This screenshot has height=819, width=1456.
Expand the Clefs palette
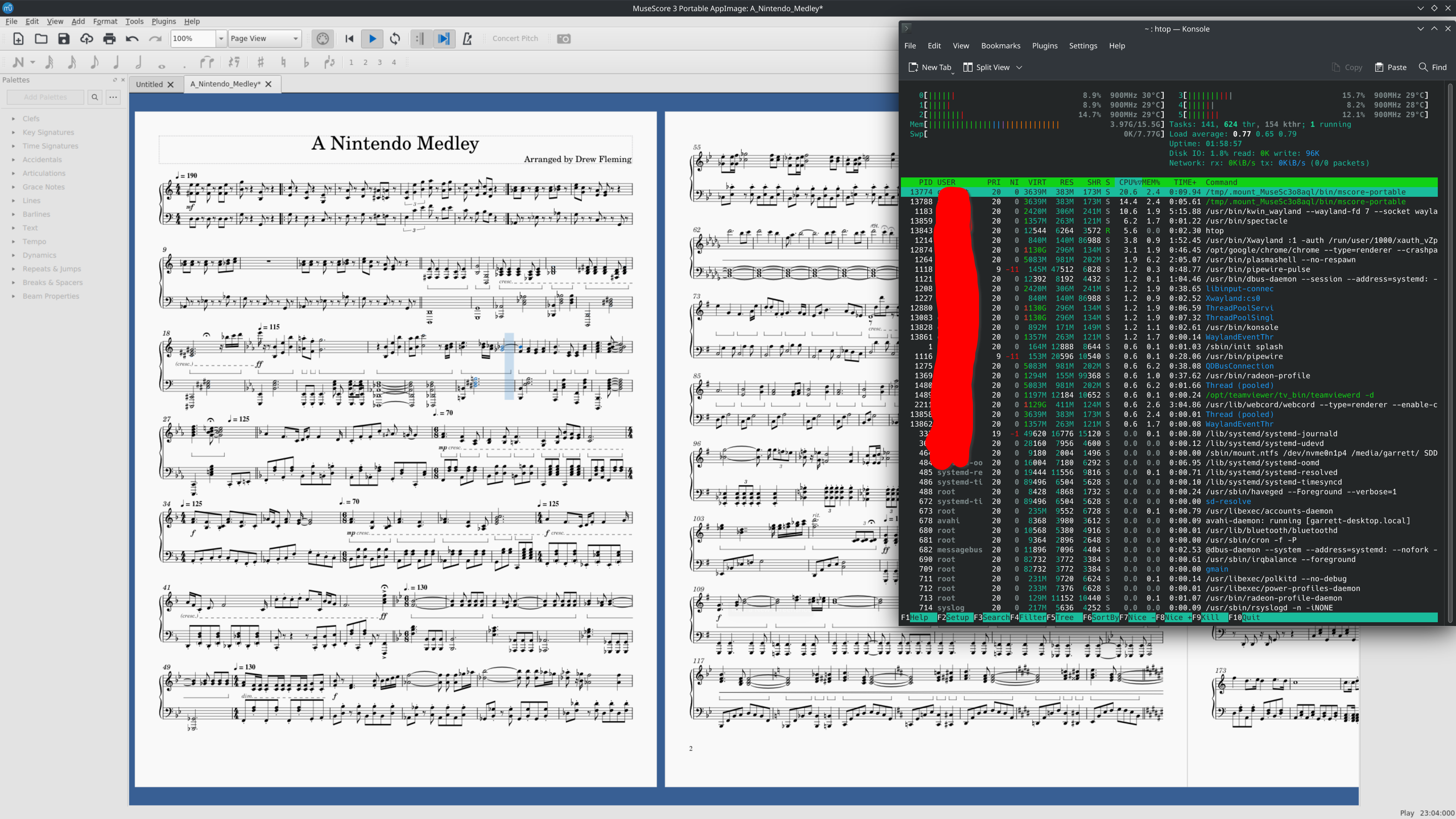click(30, 119)
